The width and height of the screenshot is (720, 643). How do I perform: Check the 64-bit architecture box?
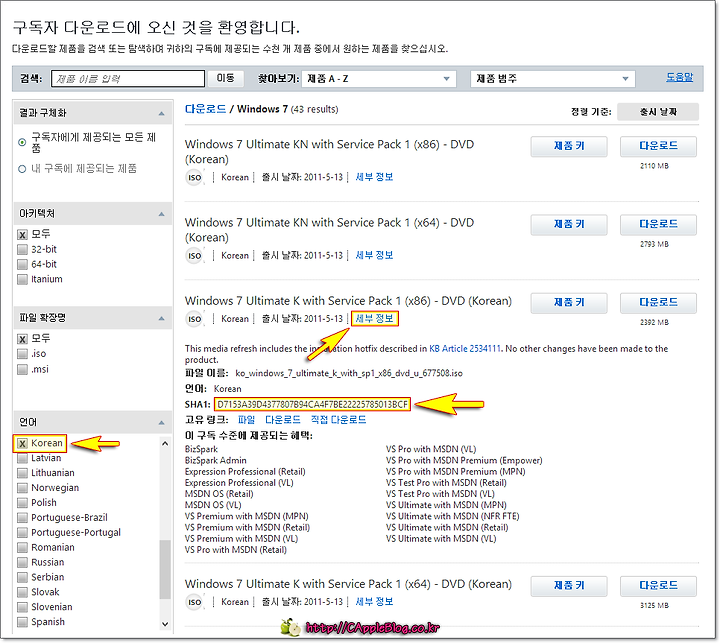tap(22, 265)
